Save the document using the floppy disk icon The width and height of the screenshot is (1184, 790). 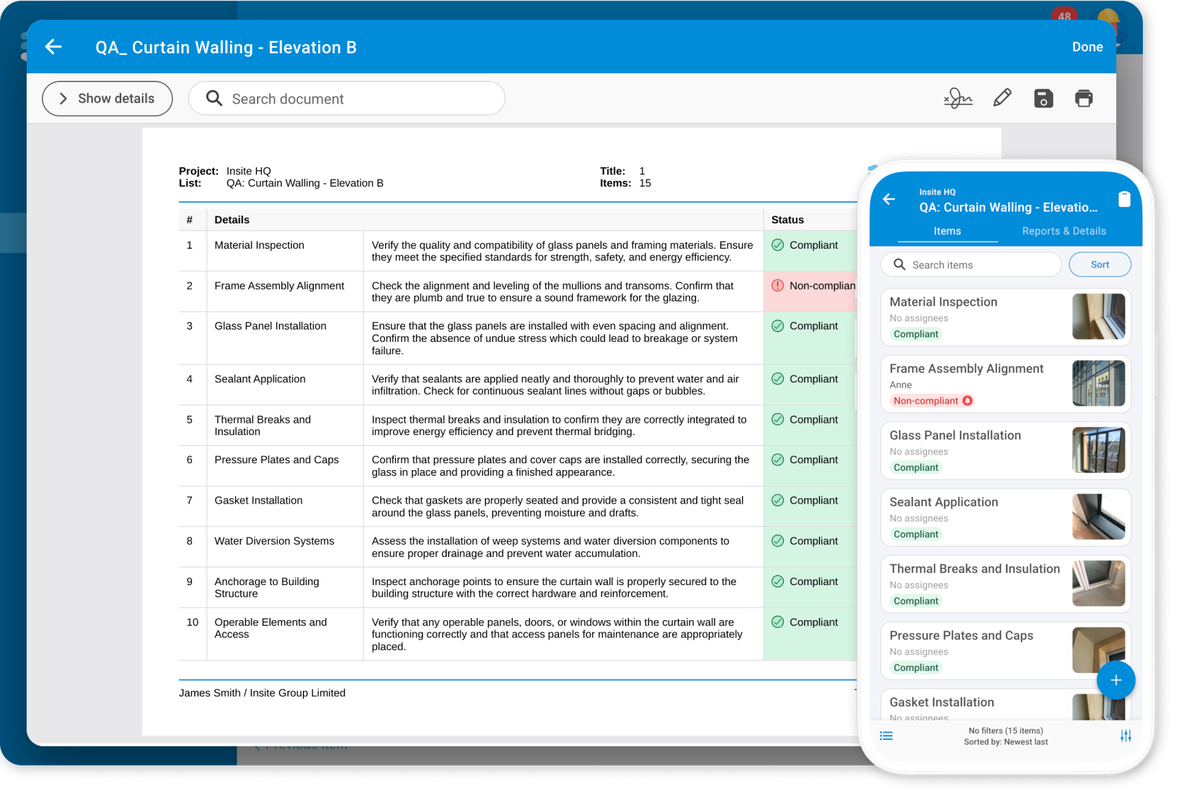coord(1043,98)
